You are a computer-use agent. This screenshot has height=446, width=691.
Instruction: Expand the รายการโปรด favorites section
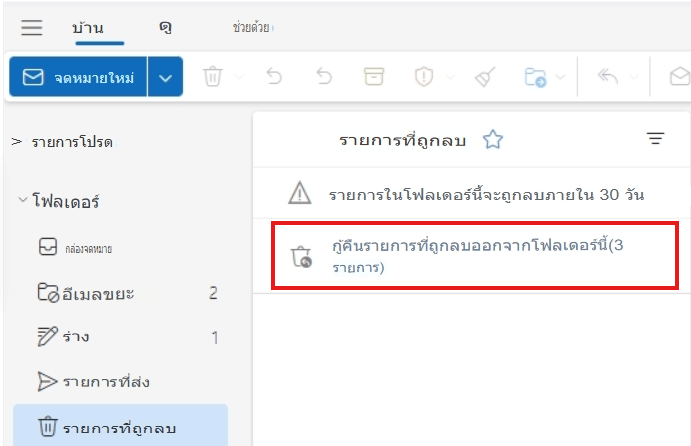(17, 141)
